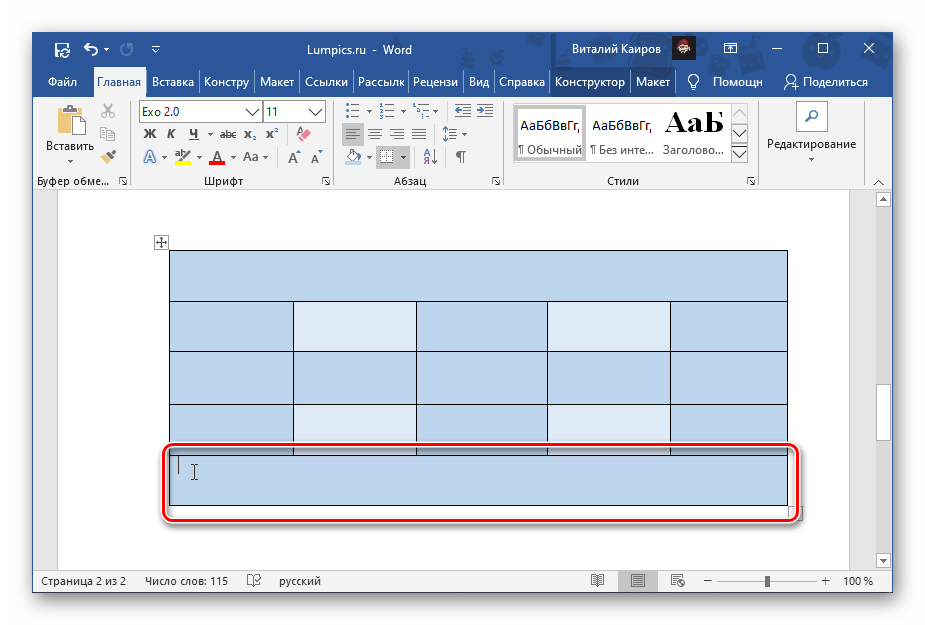The width and height of the screenshot is (925, 625).
Task: Open the table Конструктор tab
Action: pos(589,82)
